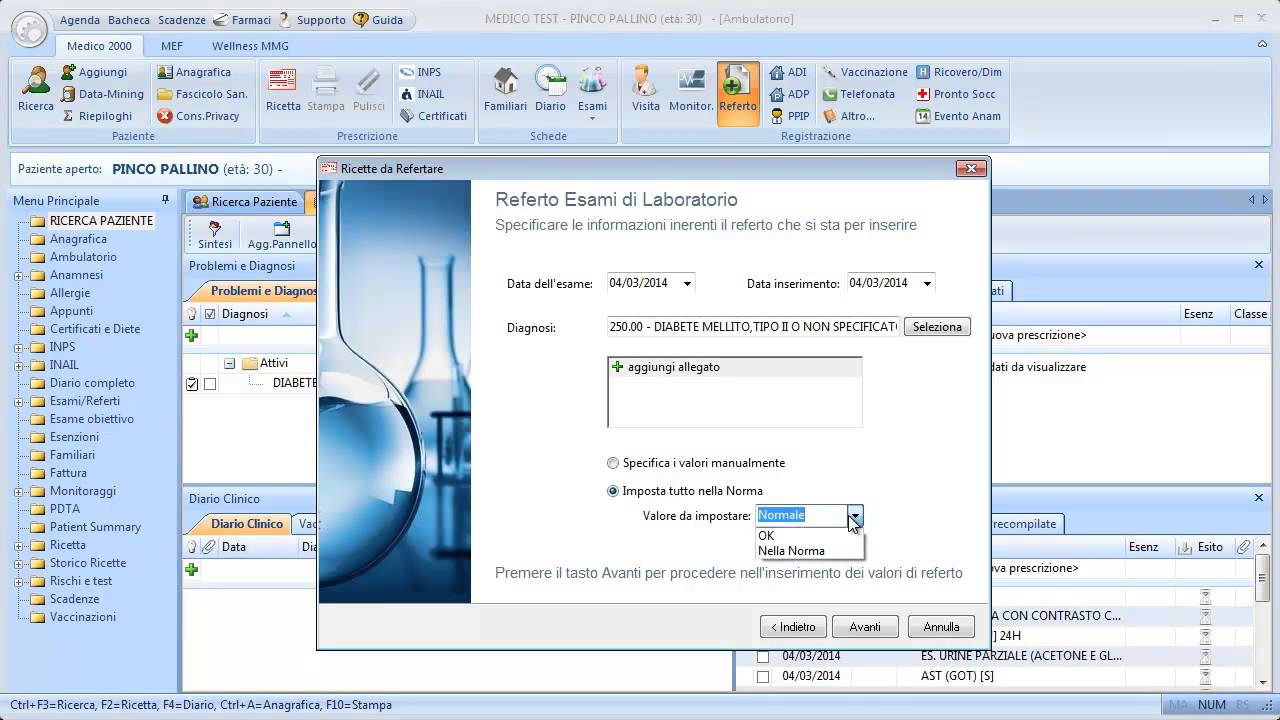Open INPS prescription option
The width and height of the screenshot is (1280, 720).
[x=420, y=72]
